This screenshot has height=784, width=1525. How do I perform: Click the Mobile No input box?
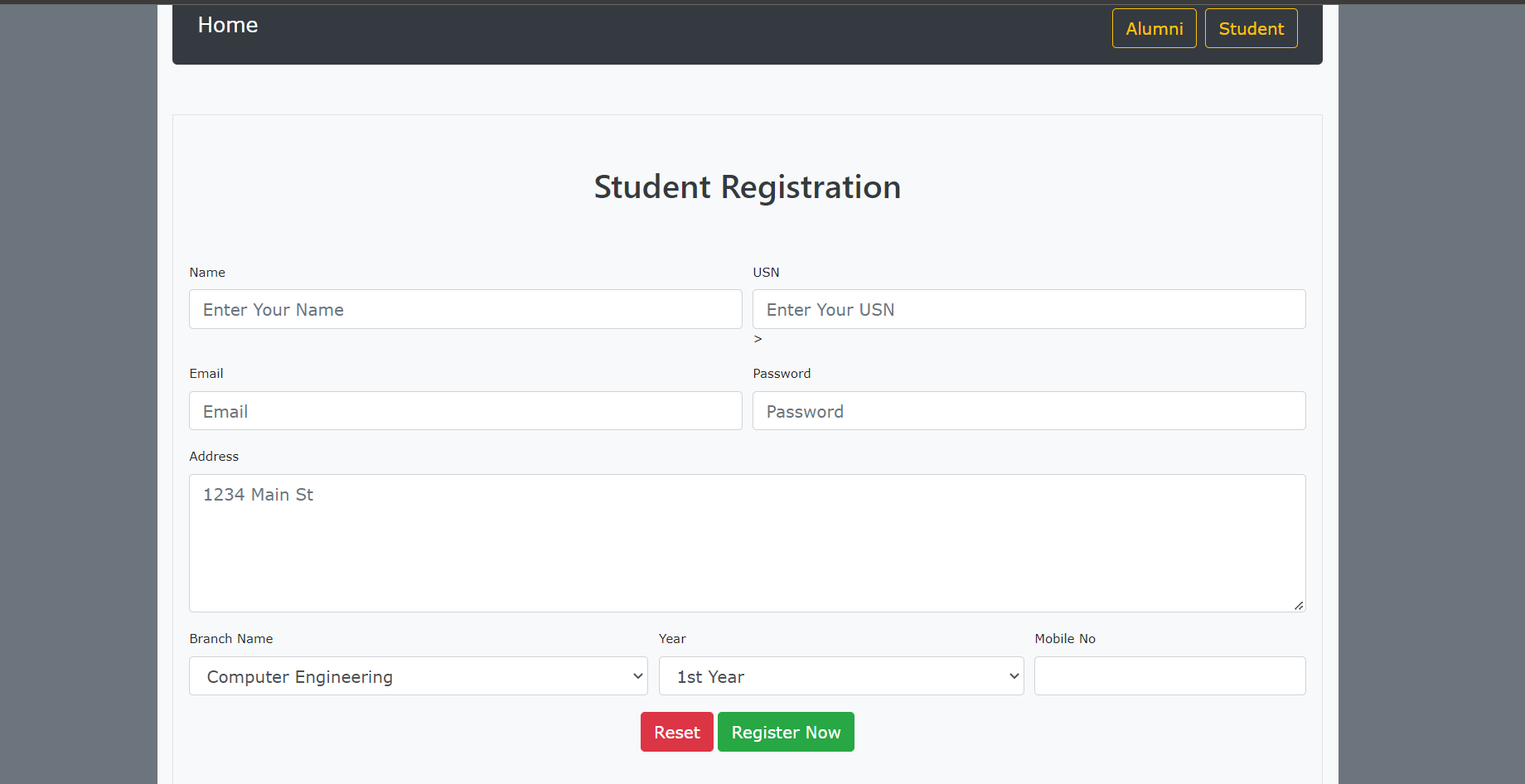click(x=1169, y=675)
